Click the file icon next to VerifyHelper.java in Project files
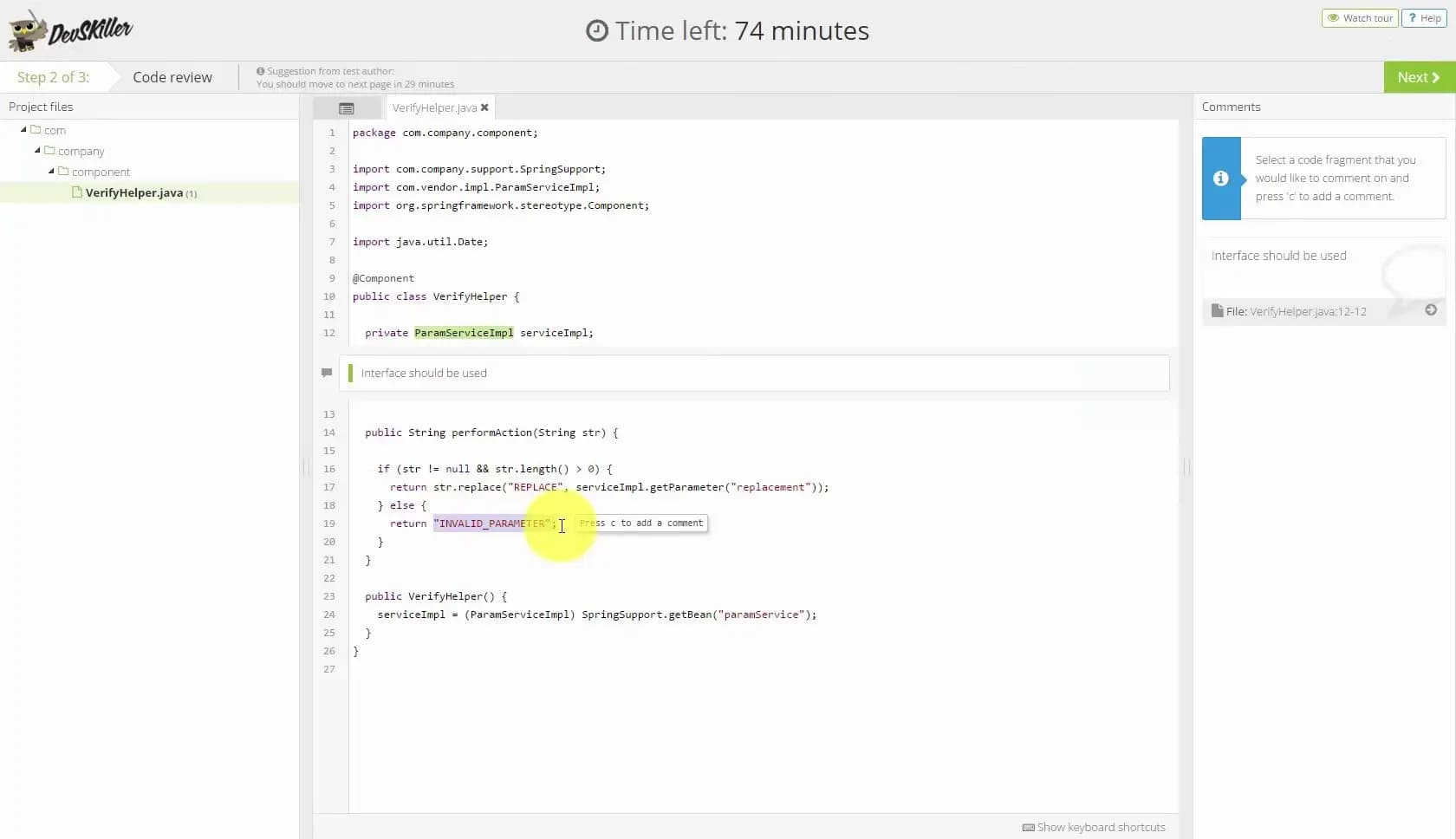Image resolution: width=1456 pixels, height=839 pixels. click(77, 192)
